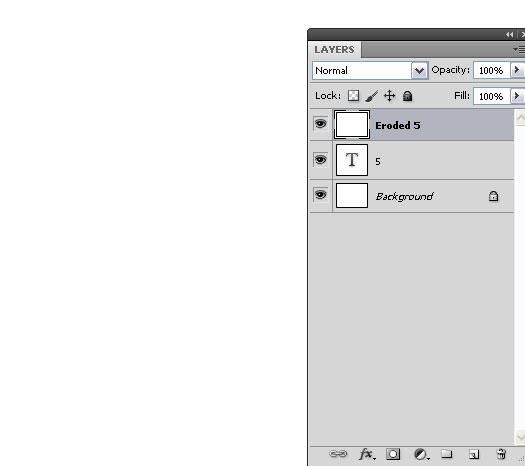Viewport: 525px width, 466px height.
Task: Create a new group folder
Action: 447,454
